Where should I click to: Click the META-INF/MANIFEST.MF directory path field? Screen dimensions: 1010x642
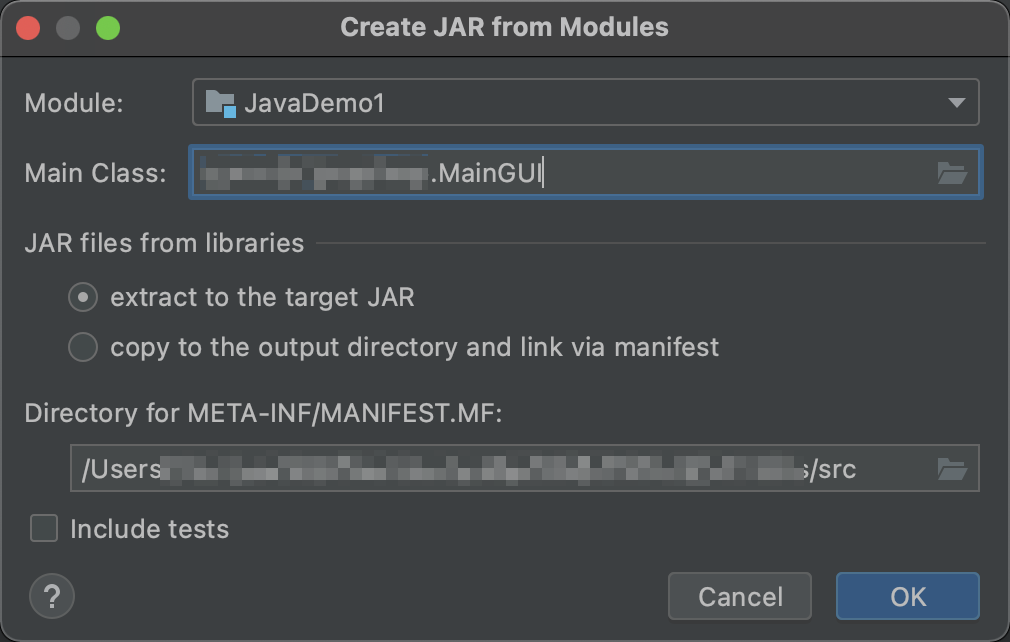click(x=525, y=468)
